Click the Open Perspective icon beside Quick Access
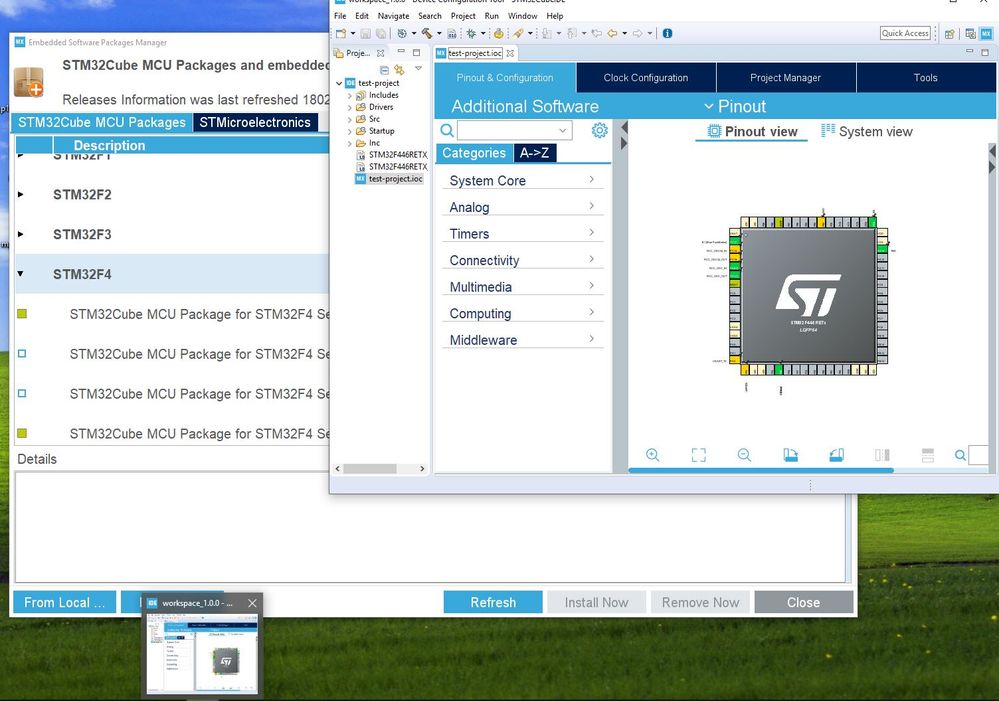999x701 pixels. point(949,34)
